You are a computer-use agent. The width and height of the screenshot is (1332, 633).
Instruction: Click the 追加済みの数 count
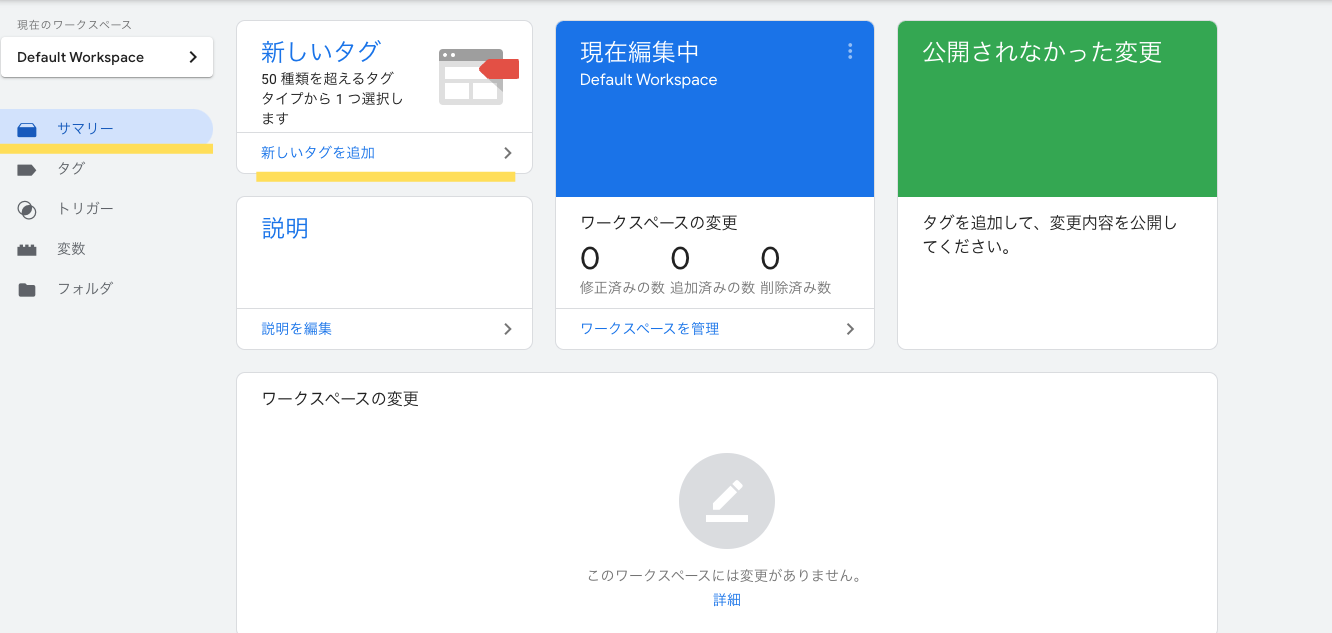680,259
